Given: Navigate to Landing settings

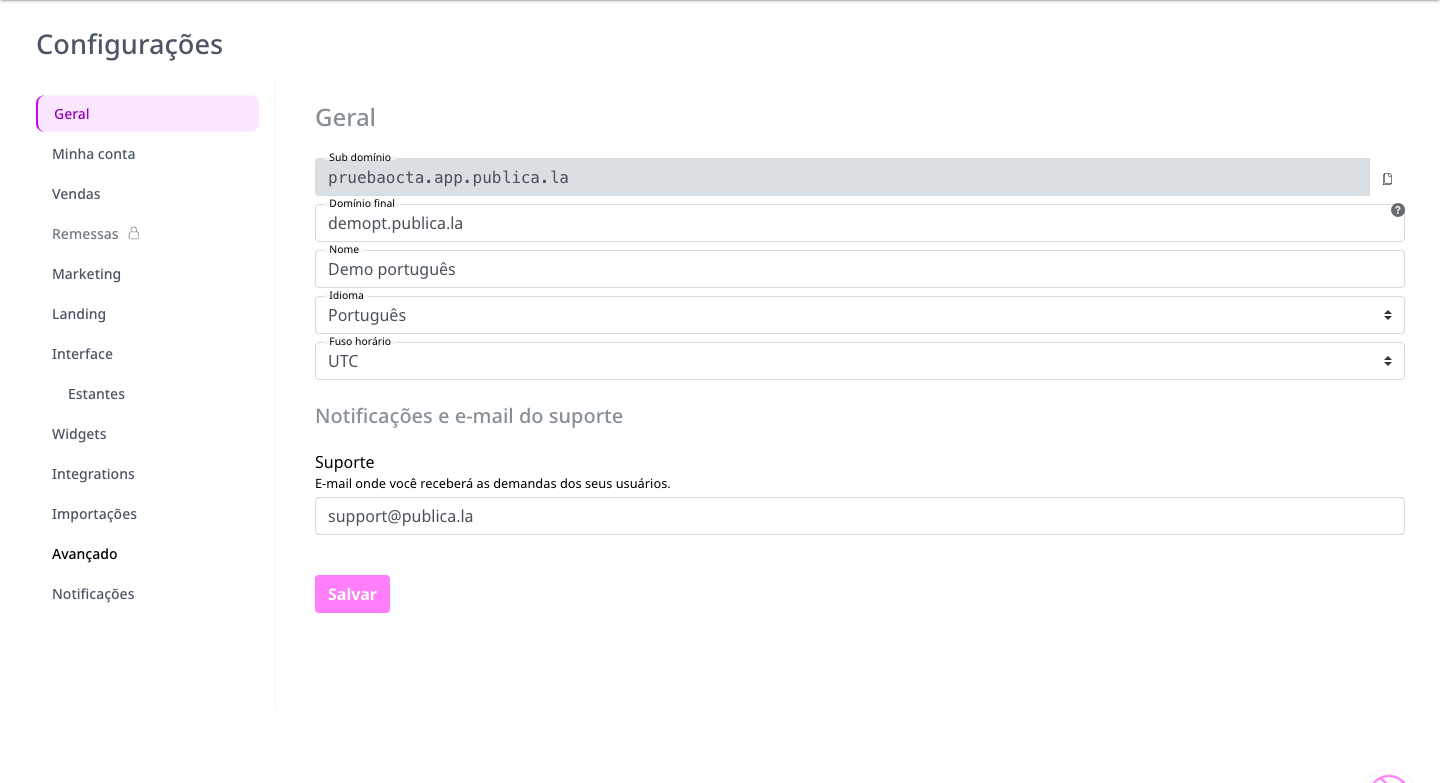Looking at the screenshot, I should click(x=79, y=314).
